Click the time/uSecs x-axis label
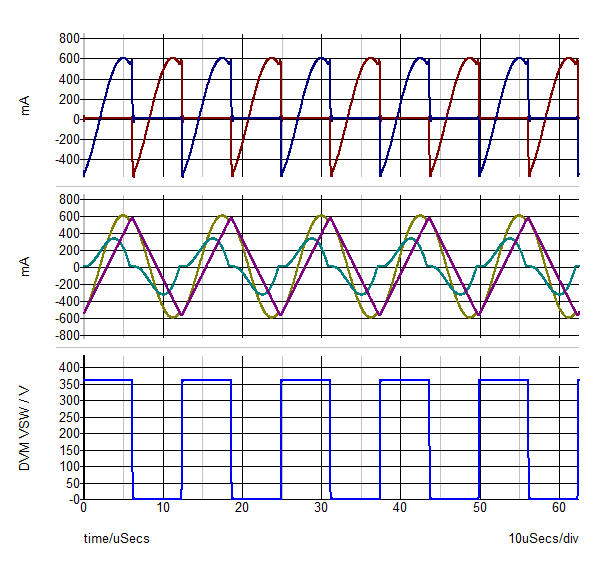Screen dimensions: 600x563 point(116,539)
